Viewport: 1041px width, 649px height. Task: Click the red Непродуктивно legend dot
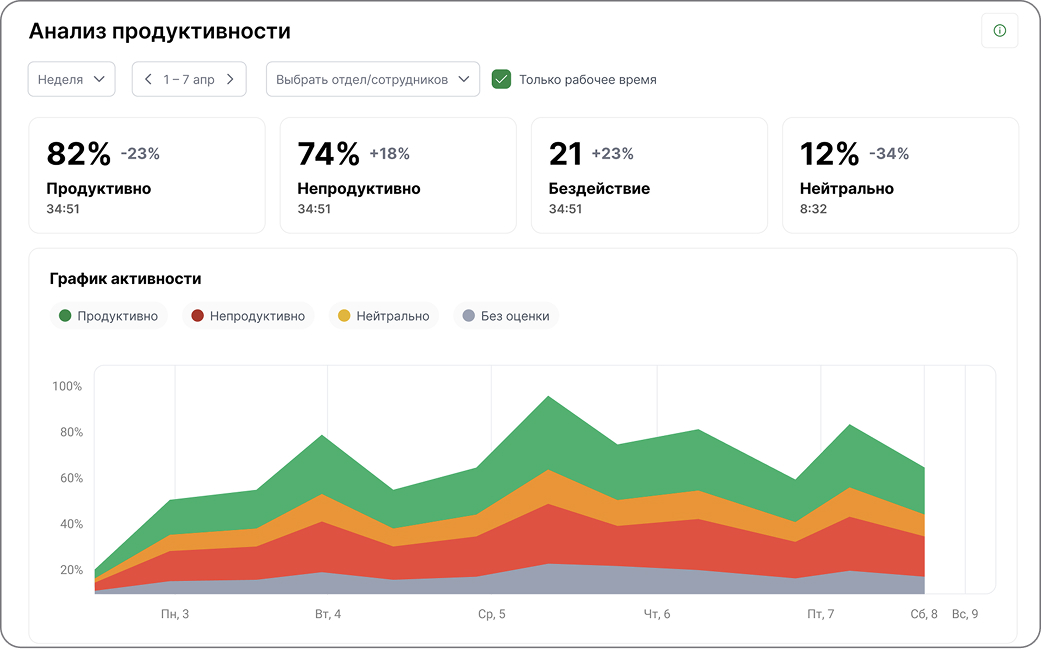tap(197, 316)
